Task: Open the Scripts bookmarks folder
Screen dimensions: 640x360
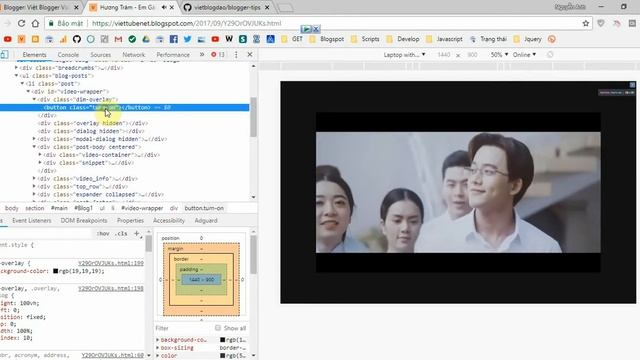Action: [x=365, y=39]
